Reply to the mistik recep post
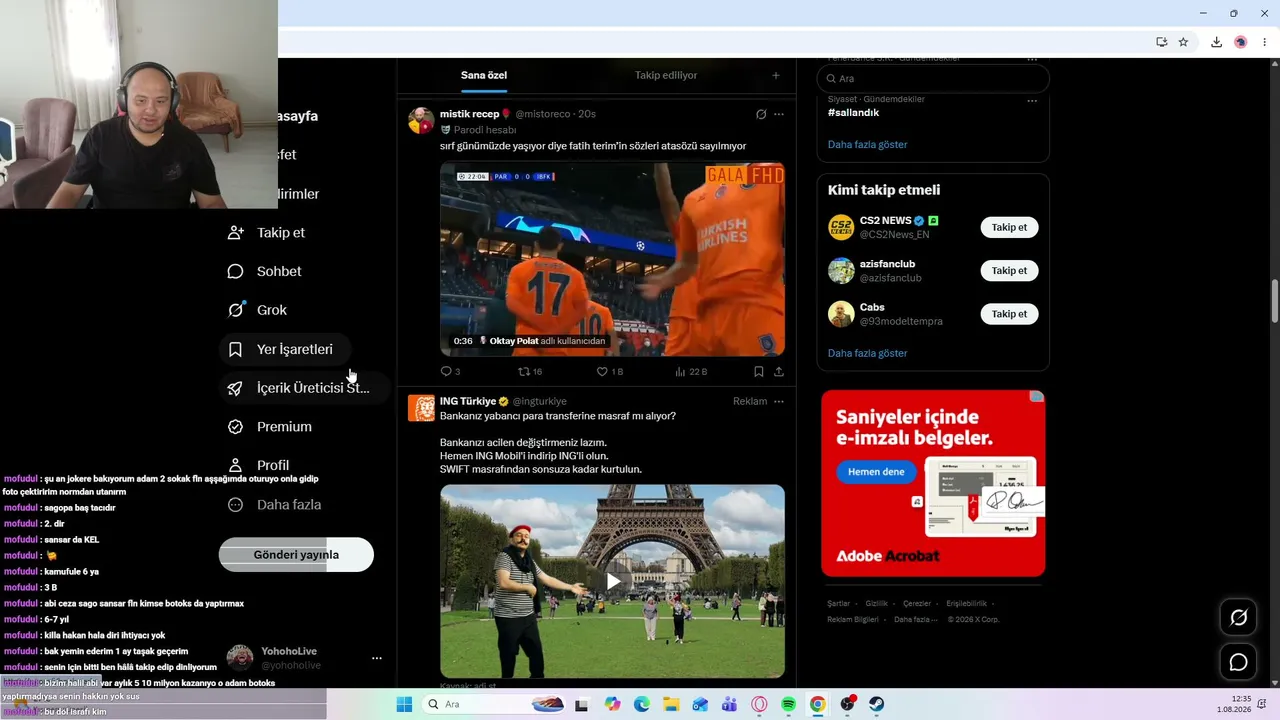The image size is (1280, 720). [450, 371]
